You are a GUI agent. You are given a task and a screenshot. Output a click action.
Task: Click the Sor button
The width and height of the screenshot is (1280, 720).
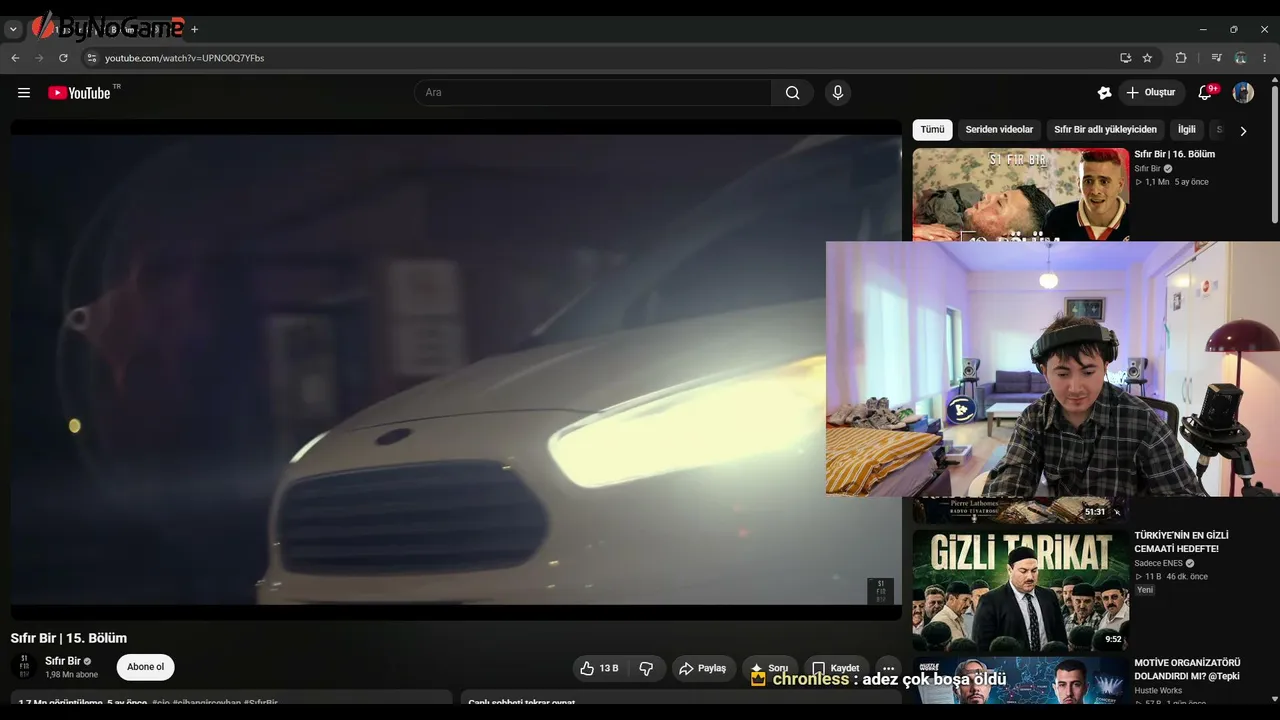coord(769,668)
